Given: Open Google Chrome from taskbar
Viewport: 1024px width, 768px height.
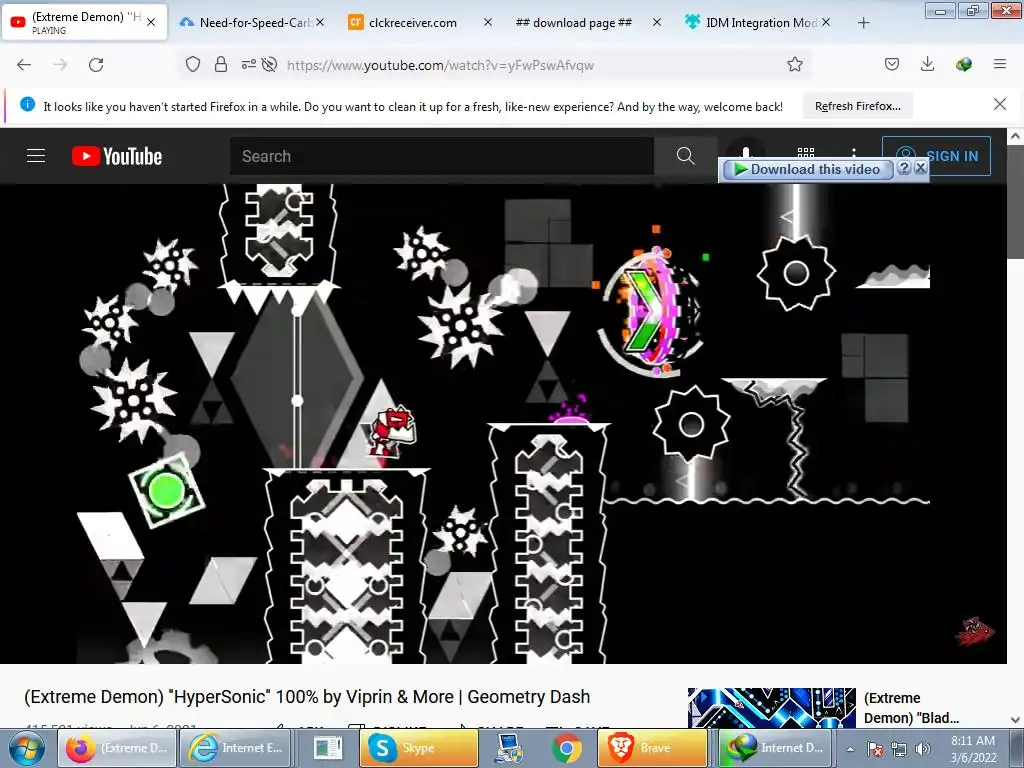Looking at the screenshot, I should pyautogui.click(x=567, y=748).
